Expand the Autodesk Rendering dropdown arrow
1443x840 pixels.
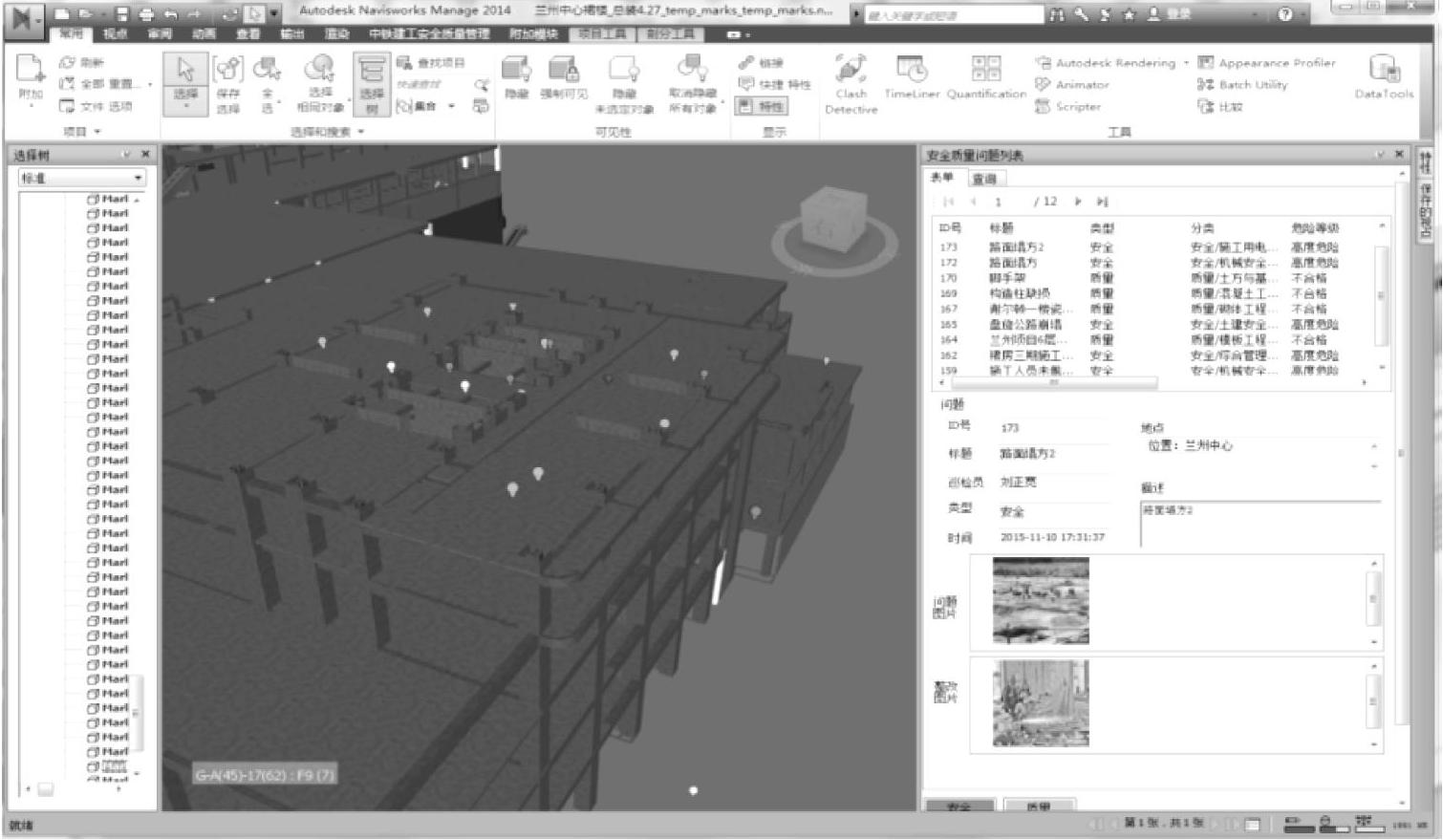point(1186,63)
